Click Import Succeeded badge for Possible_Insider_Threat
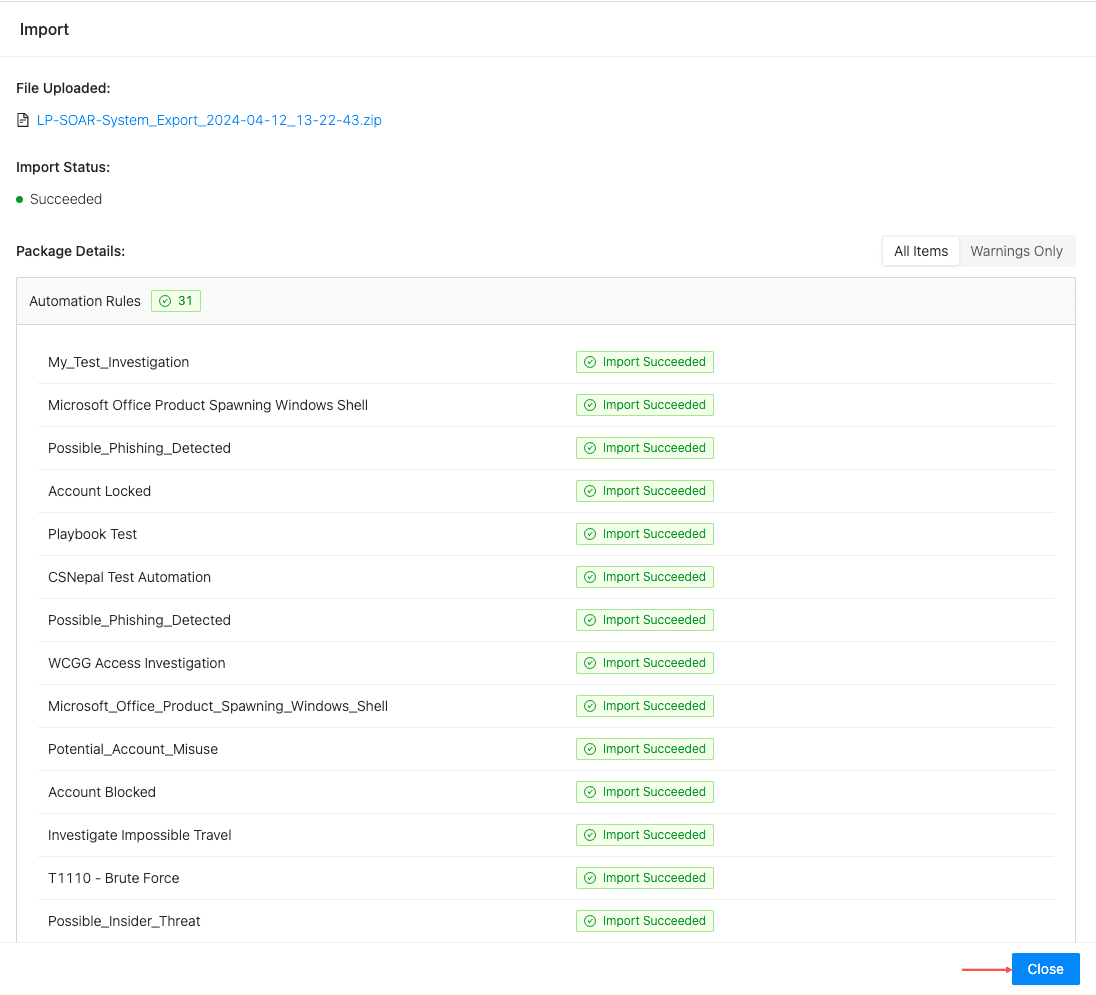Image resolution: width=1096 pixels, height=995 pixels. pyautogui.click(x=645, y=921)
